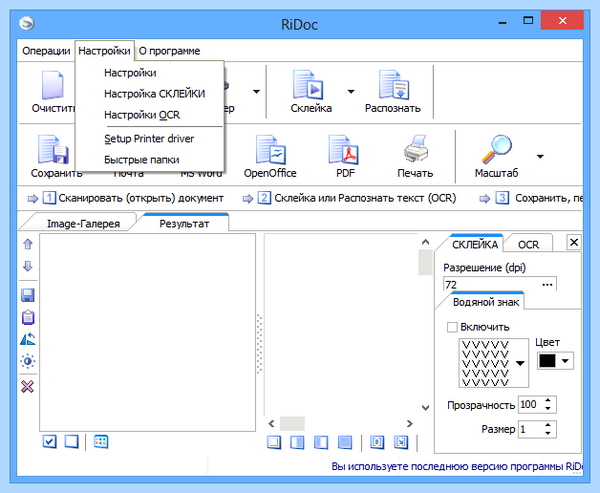Click scroll down arrow in the preview
600x493 pixels.
[426, 408]
